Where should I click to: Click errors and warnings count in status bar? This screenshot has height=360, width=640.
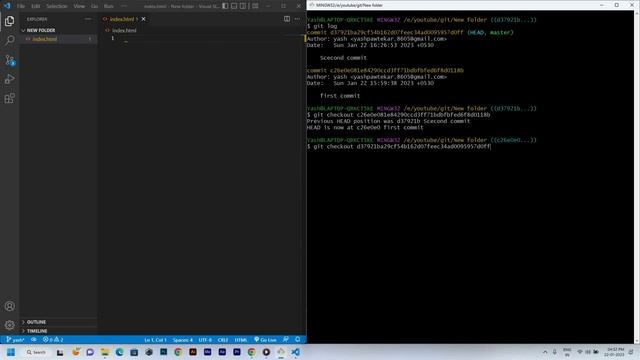53,340
